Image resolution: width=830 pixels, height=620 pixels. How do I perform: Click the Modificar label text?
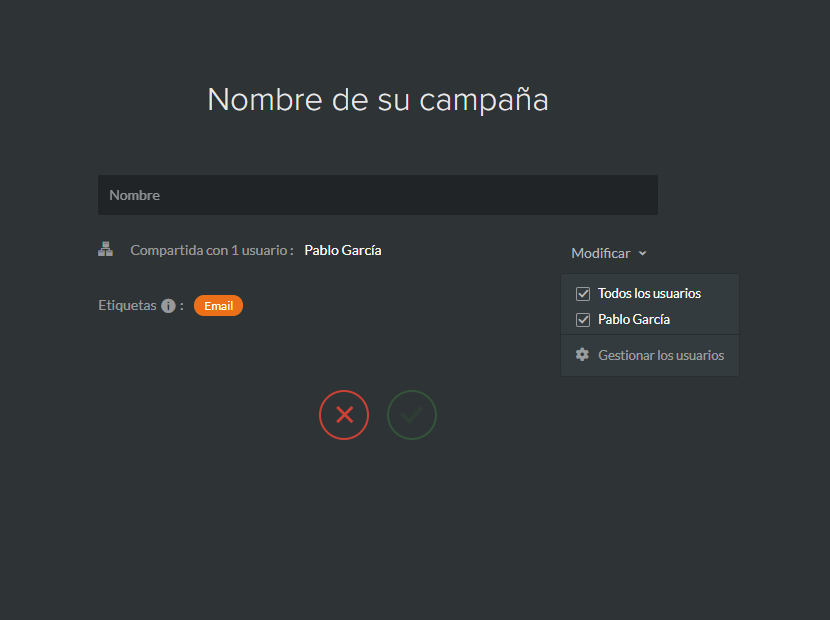[x=601, y=253]
